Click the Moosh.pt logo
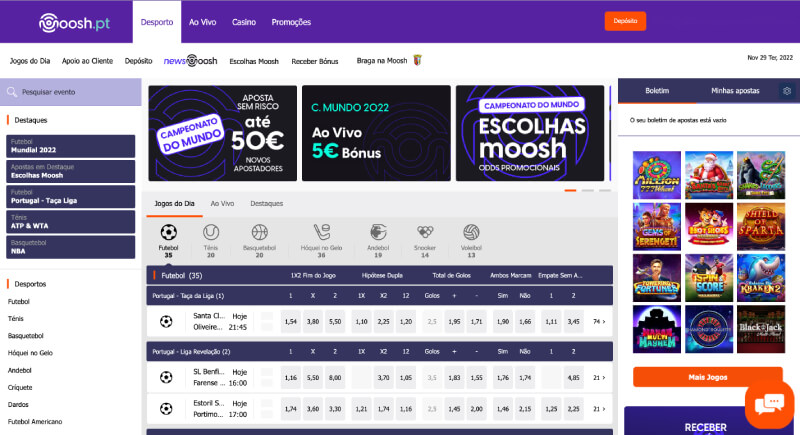Screen dimensions: 800x435 point(74,22)
